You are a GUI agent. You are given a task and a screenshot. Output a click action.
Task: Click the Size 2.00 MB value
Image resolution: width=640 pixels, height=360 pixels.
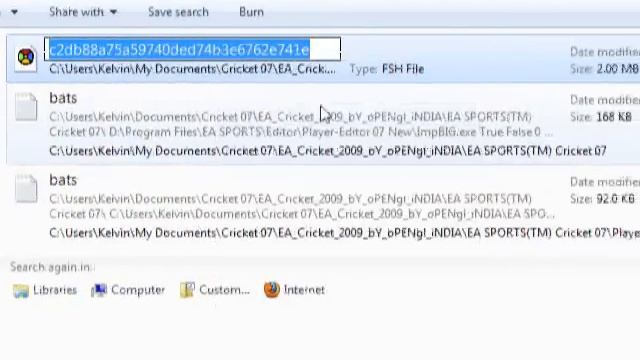[617, 69]
